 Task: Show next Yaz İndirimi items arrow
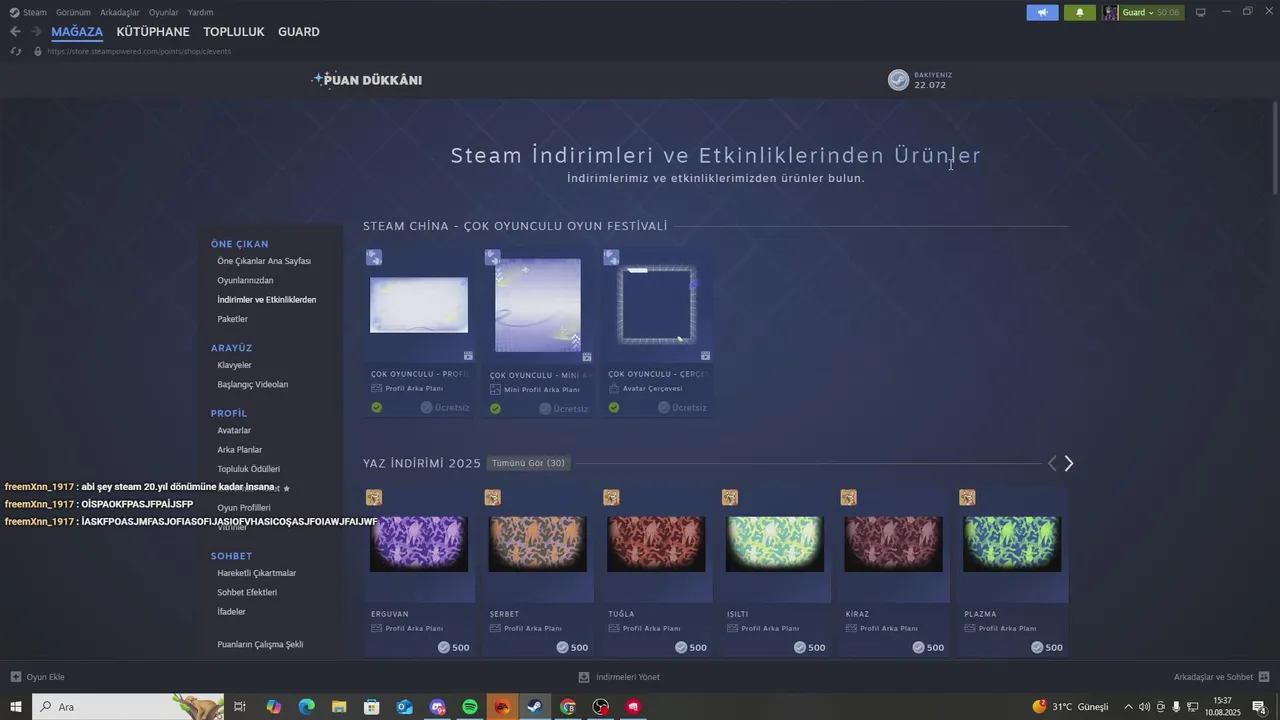point(1068,463)
